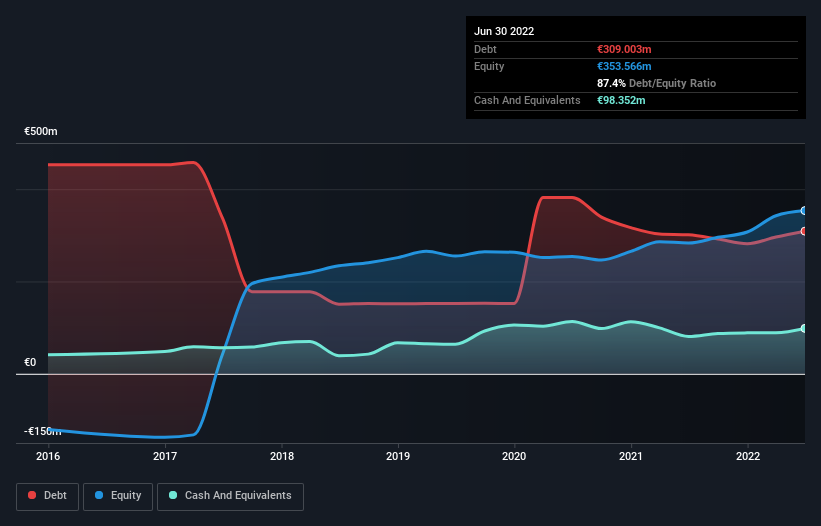Click the €0 axis label
The image size is (821, 526).
pyautogui.click(x=30, y=362)
